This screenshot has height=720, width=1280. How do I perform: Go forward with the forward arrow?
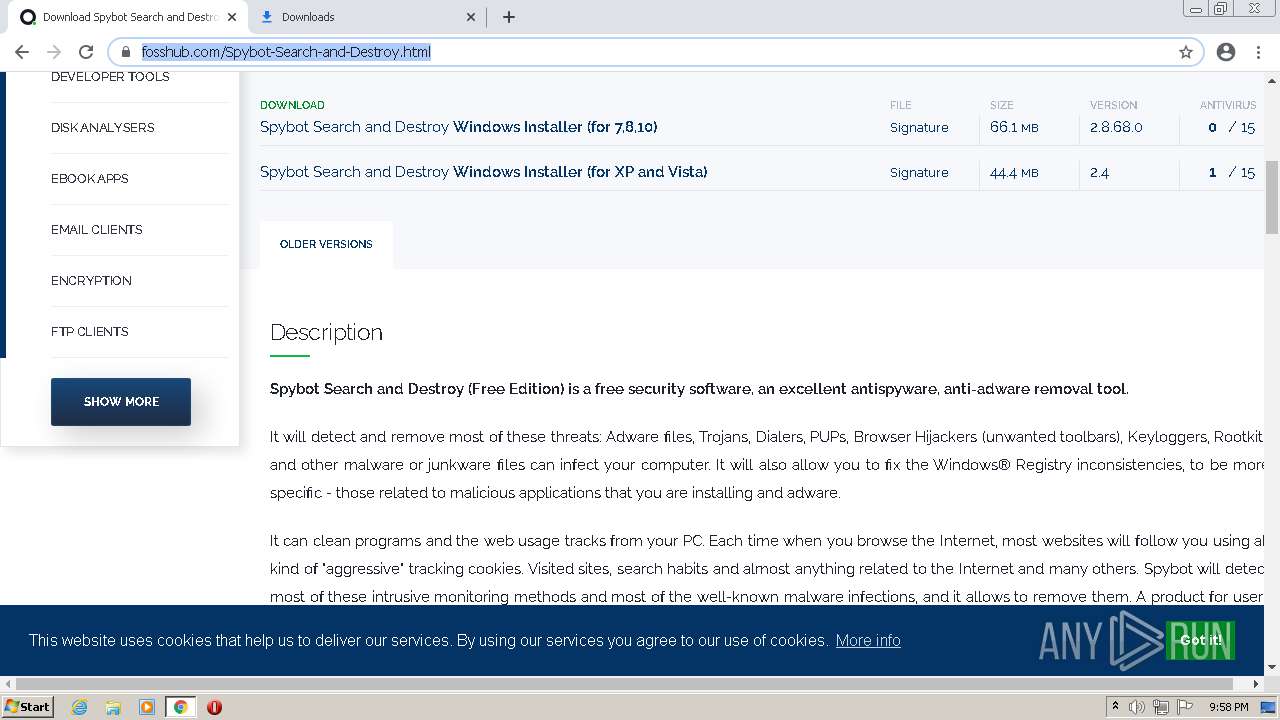tap(54, 52)
